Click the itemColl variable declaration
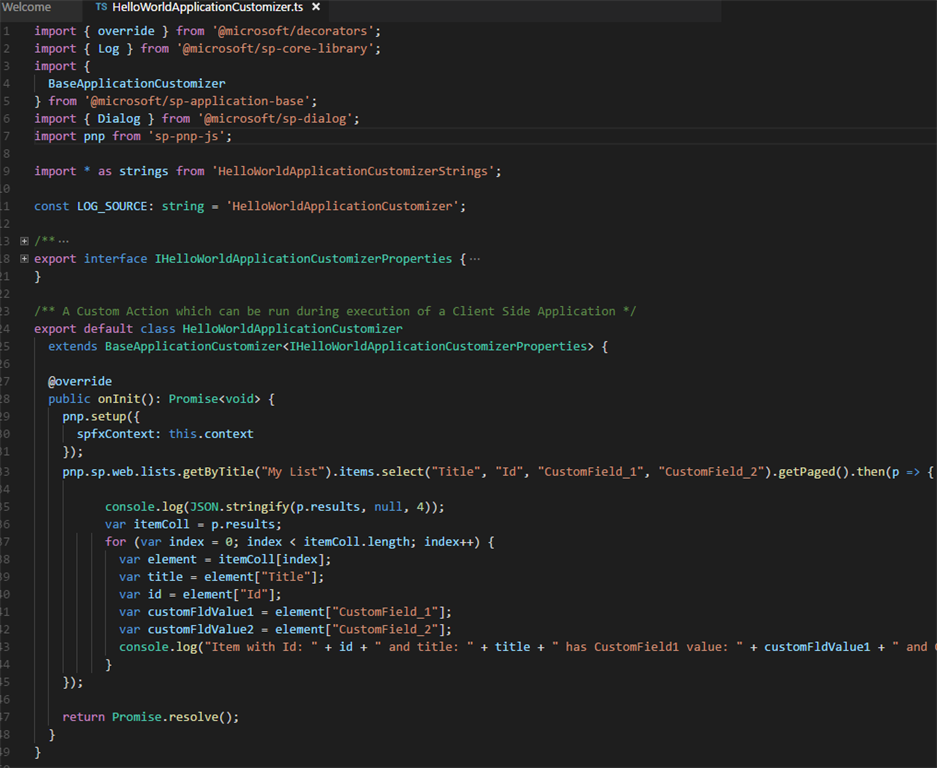This screenshot has width=937, height=768. coord(161,524)
